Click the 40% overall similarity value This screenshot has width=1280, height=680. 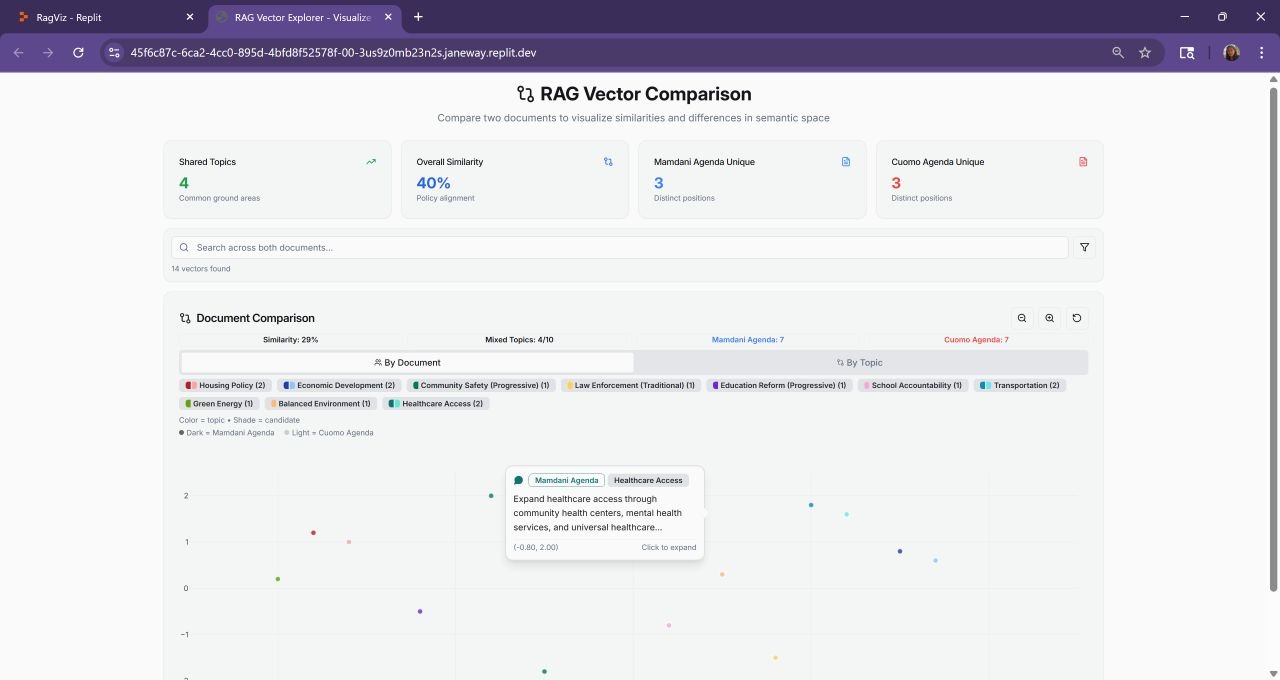coord(433,183)
